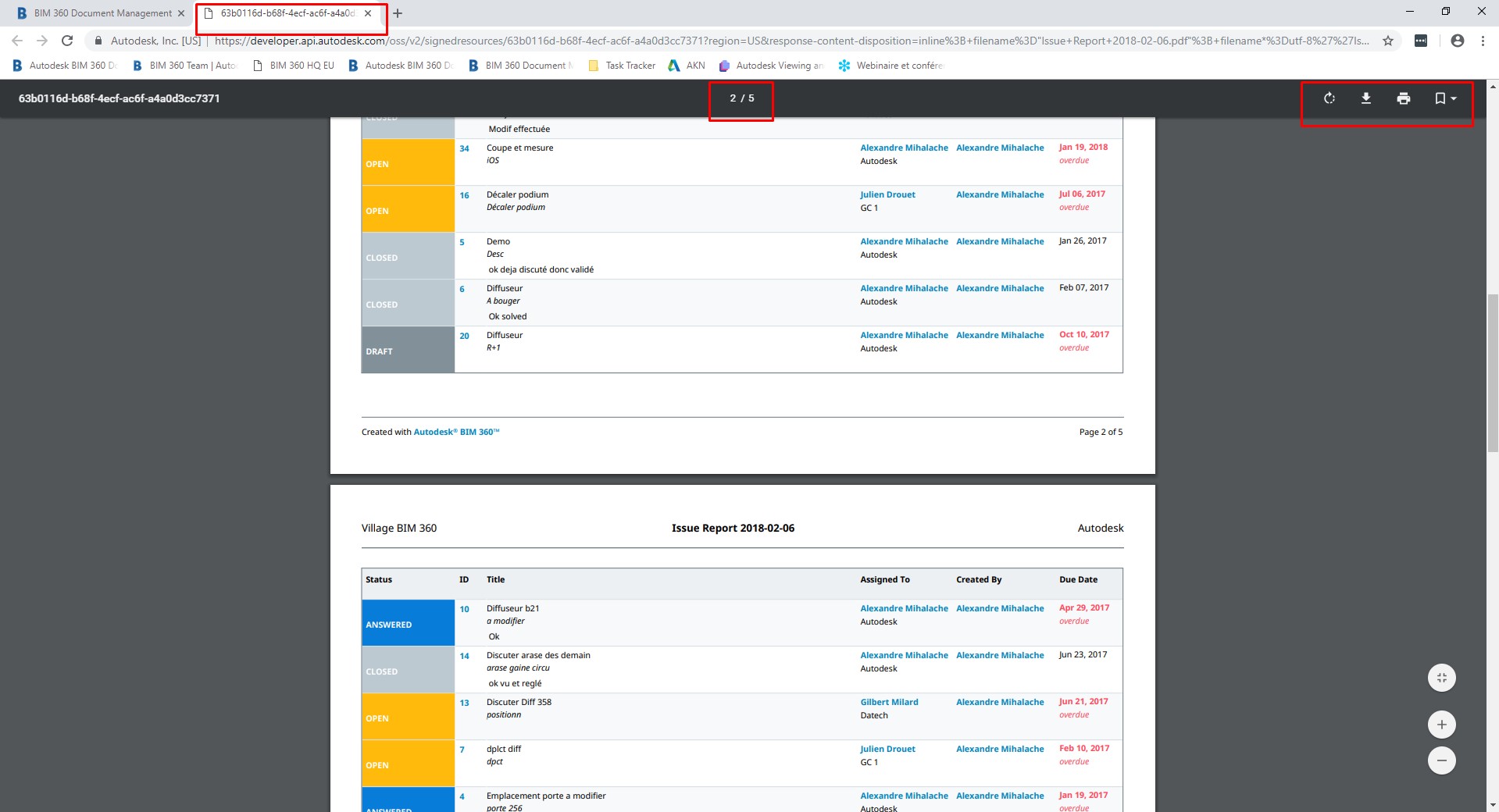1499x812 pixels.
Task: Click the page number field showing 2/5
Action: click(x=741, y=99)
